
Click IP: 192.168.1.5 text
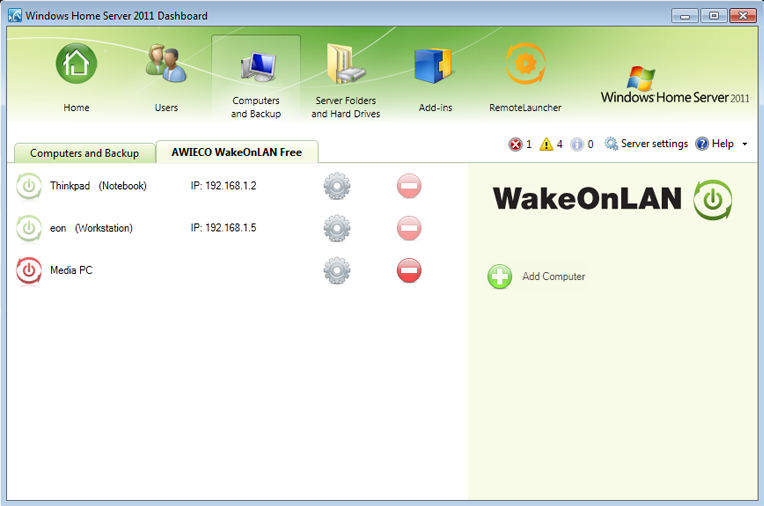point(223,228)
